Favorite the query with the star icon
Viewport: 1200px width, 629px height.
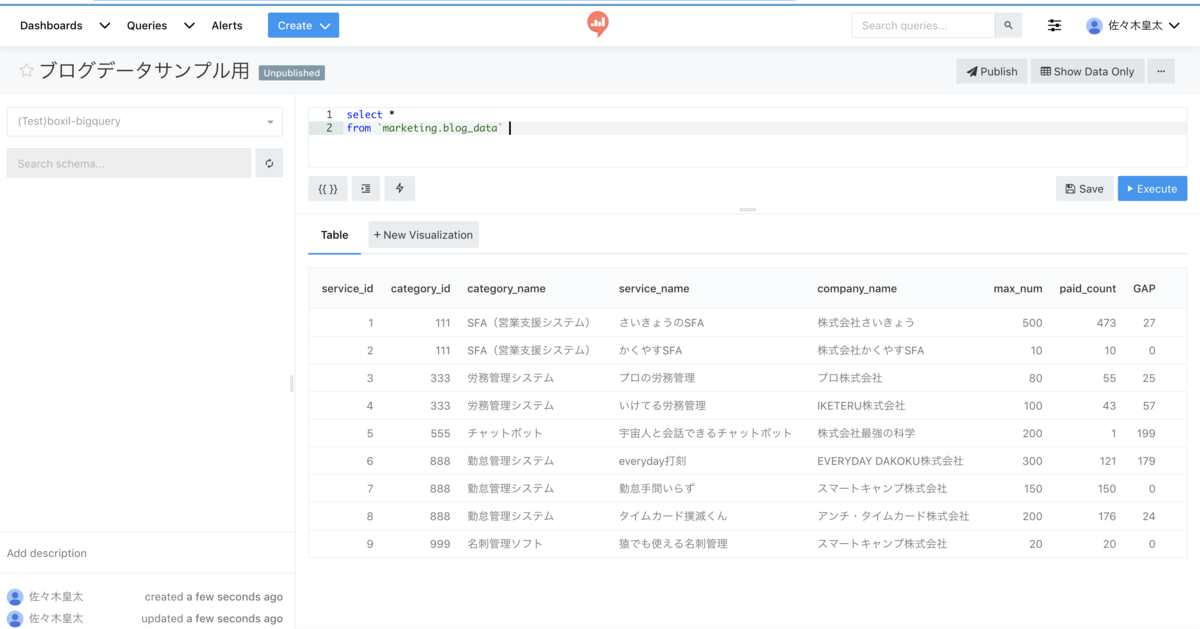click(27, 71)
